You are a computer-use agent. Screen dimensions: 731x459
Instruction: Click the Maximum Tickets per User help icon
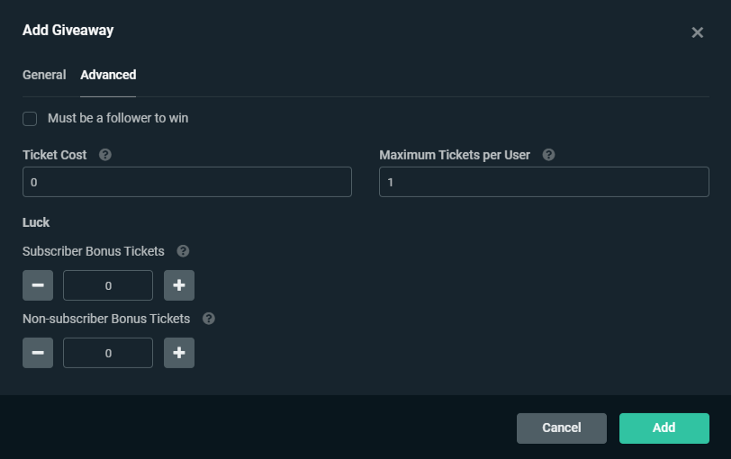click(x=548, y=155)
